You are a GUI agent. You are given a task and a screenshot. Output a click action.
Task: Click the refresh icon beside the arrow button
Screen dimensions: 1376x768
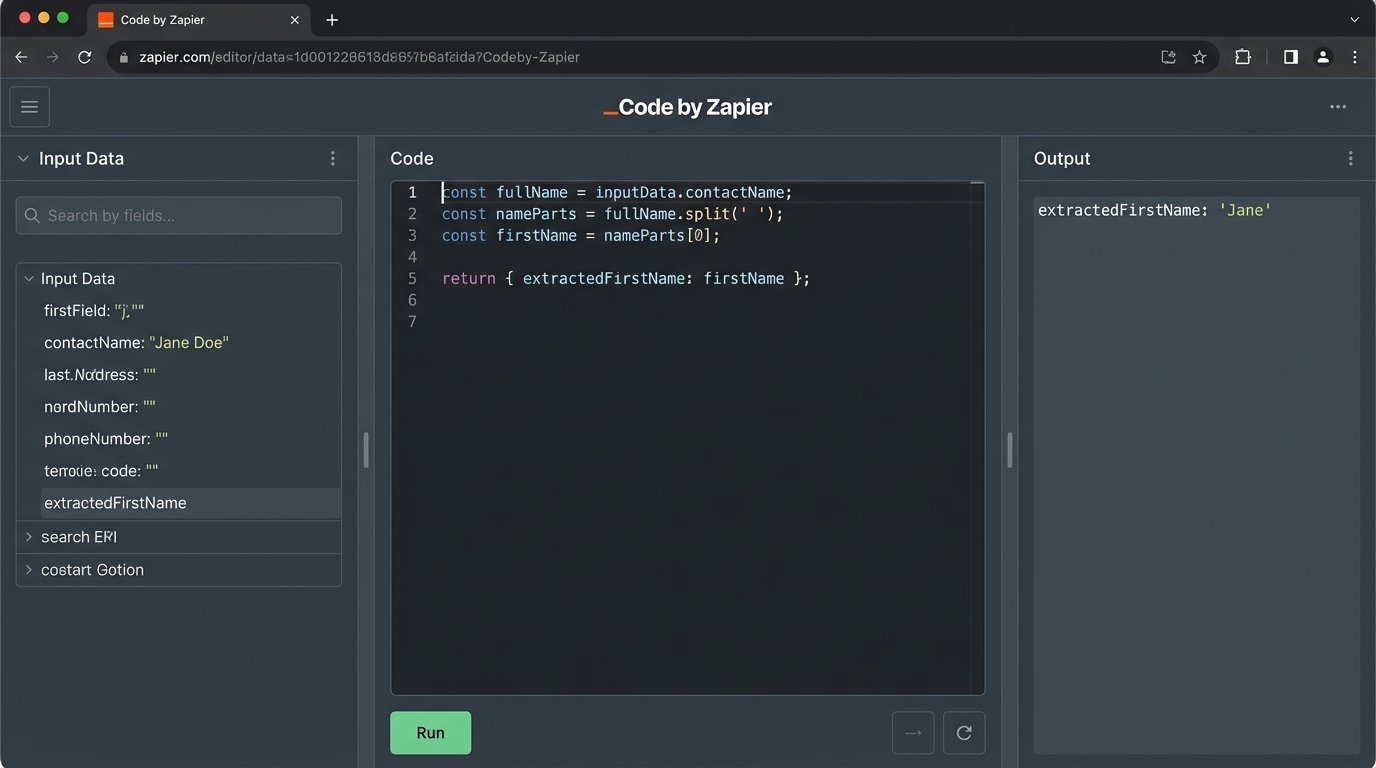click(963, 732)
